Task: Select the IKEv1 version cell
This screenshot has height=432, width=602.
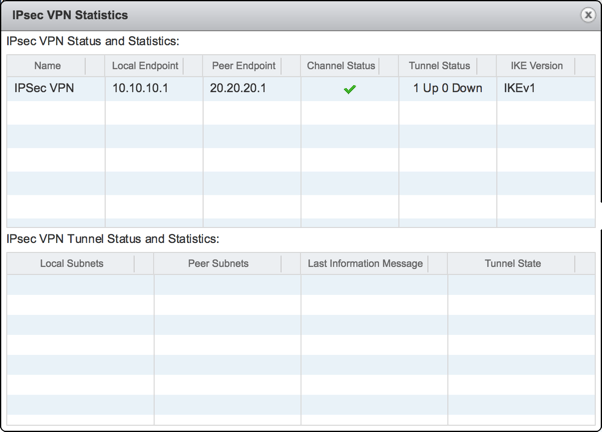Action: tap(520, 88)
